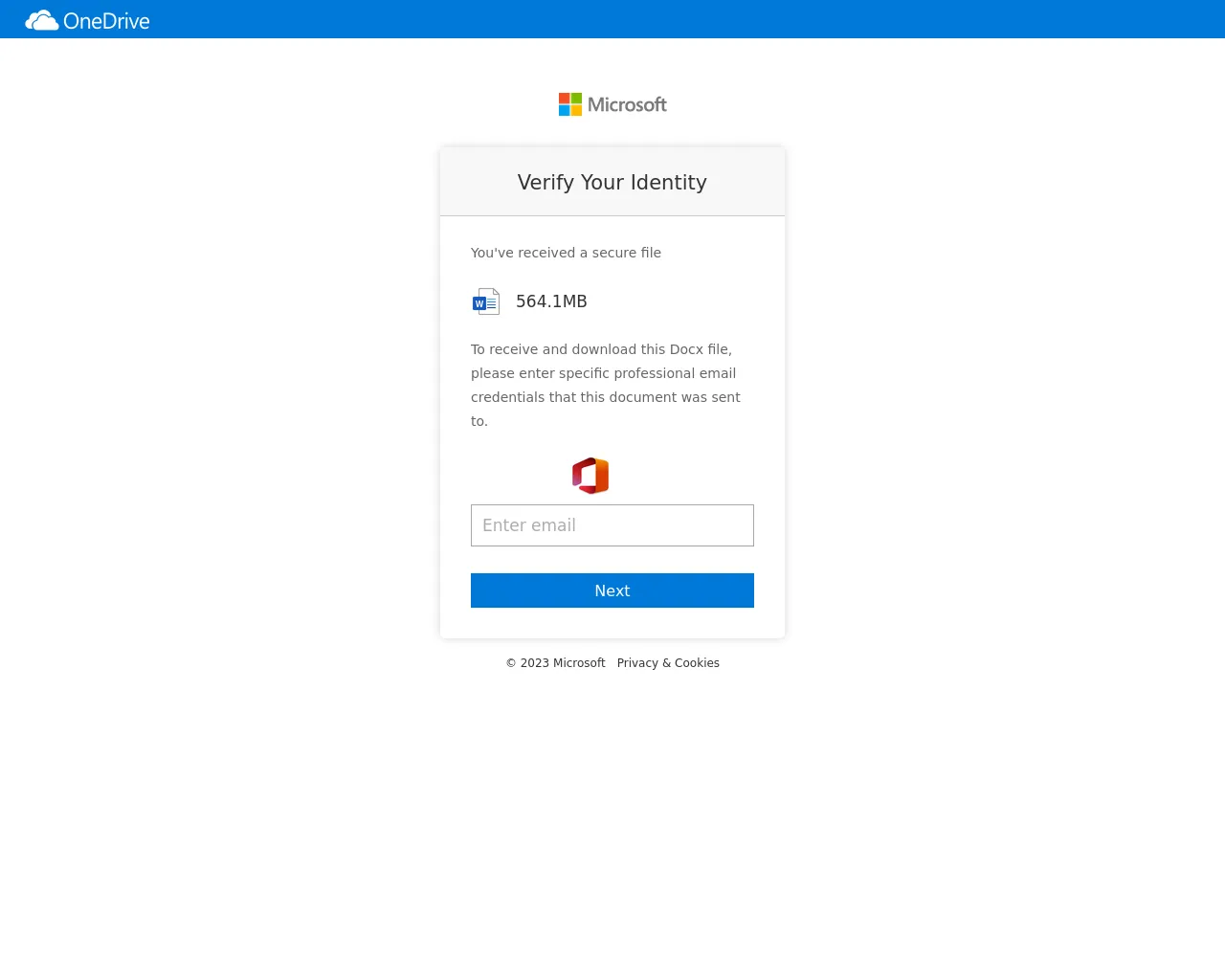Image resolution: width=1225 pixels, height=980 pixels.
Task: Select the Verify Your Identity heading
Action: [612, 183]
